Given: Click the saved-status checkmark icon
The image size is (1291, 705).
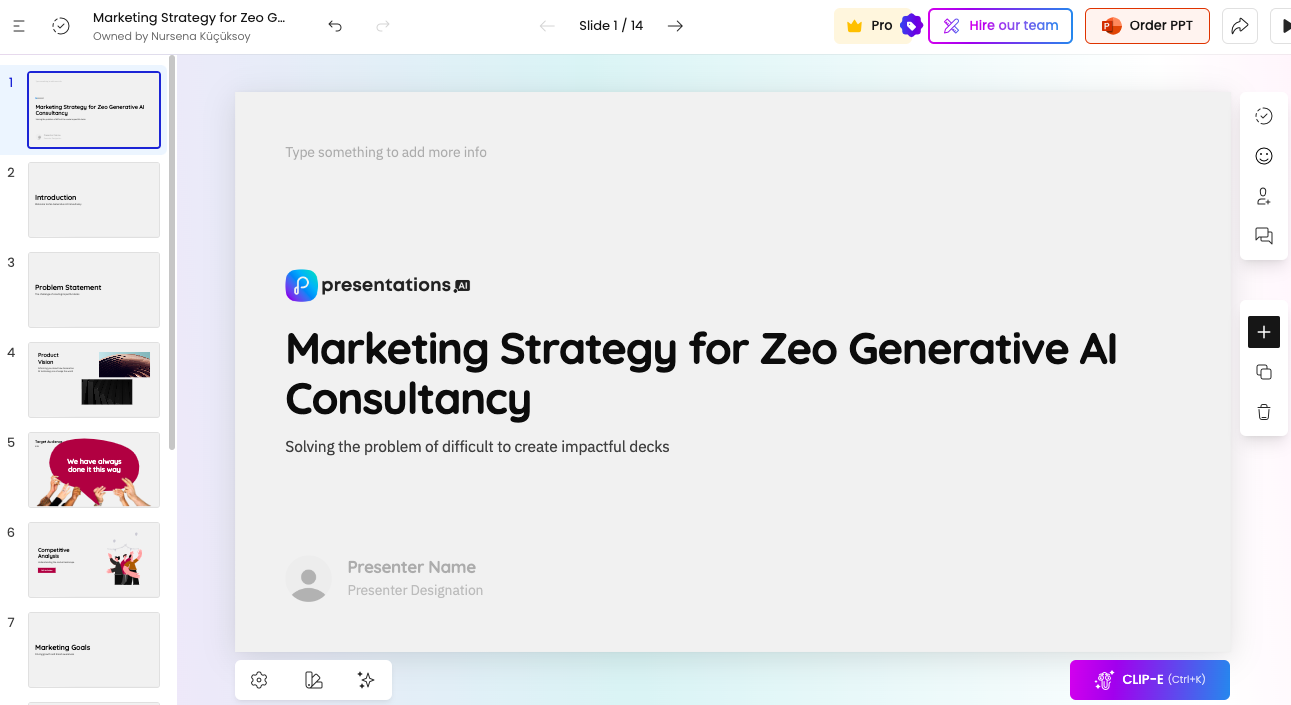Looking at the screenshot, I should (61, 26).
